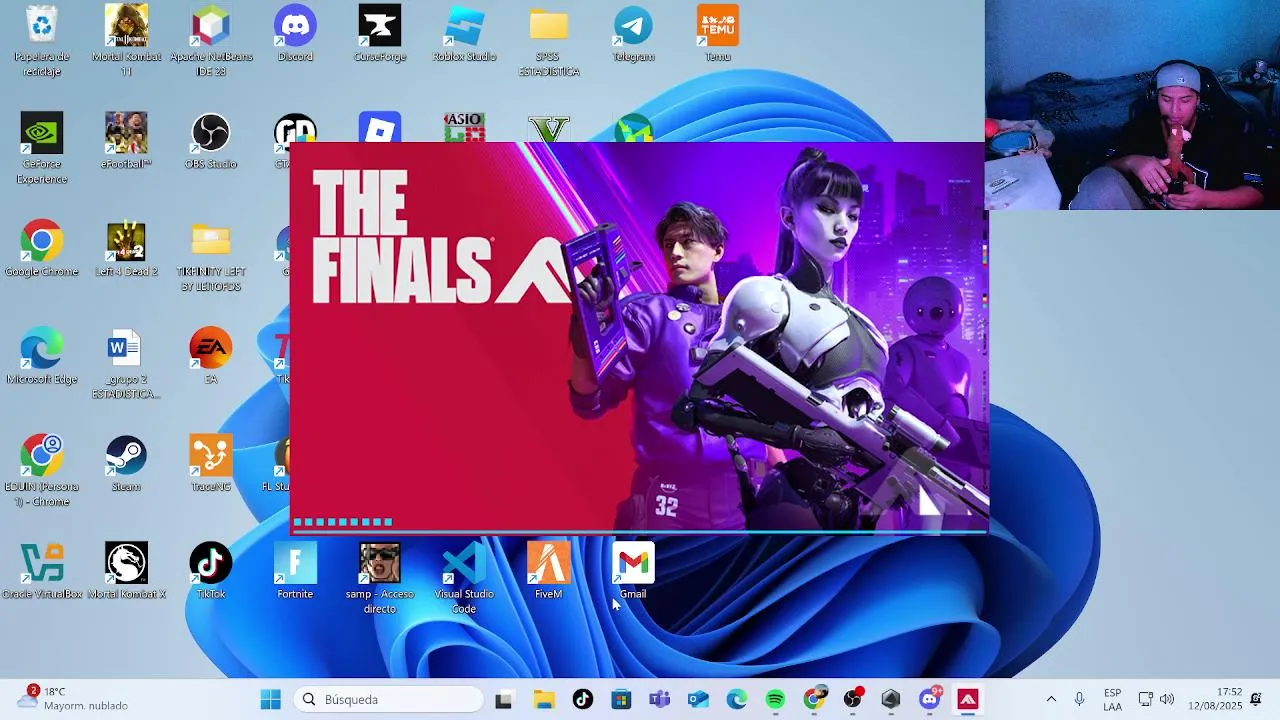Switch to Spotify on the taskbar

coord(775,700)
